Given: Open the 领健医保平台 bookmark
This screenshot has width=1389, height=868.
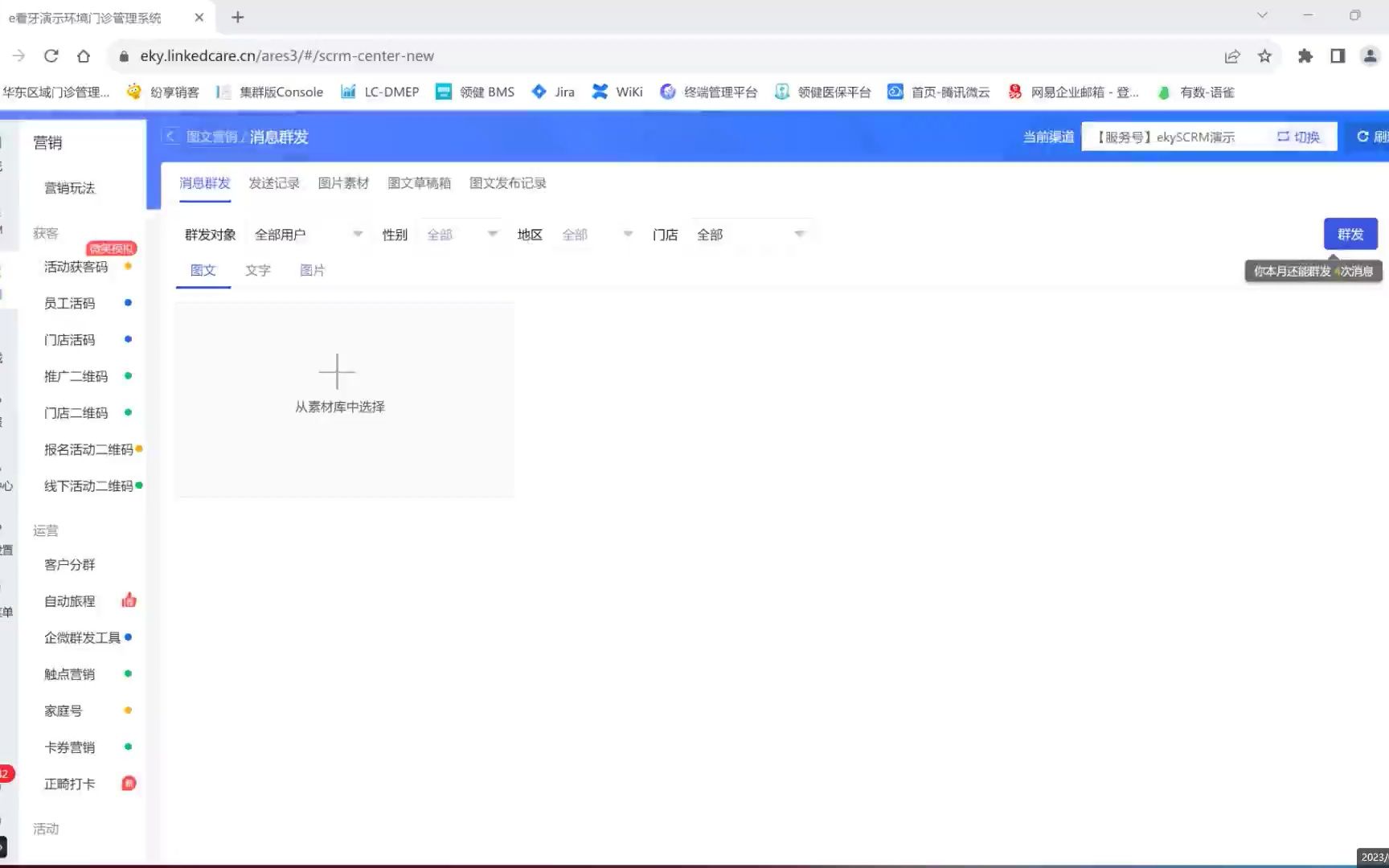Looking at the screenshot, I should (x=823, y=92).
